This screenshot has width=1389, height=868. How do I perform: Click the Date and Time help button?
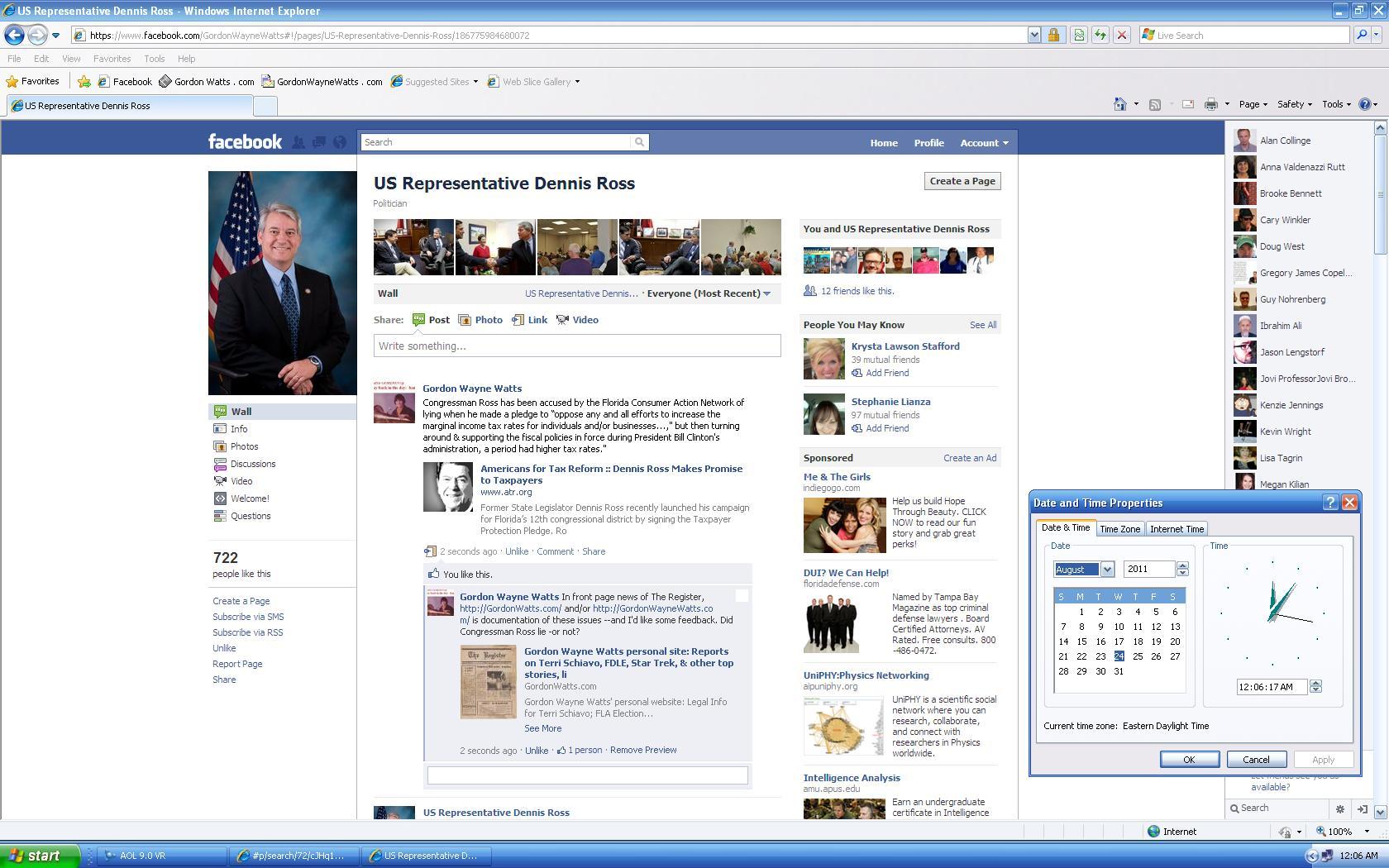tap(1330, 503)
